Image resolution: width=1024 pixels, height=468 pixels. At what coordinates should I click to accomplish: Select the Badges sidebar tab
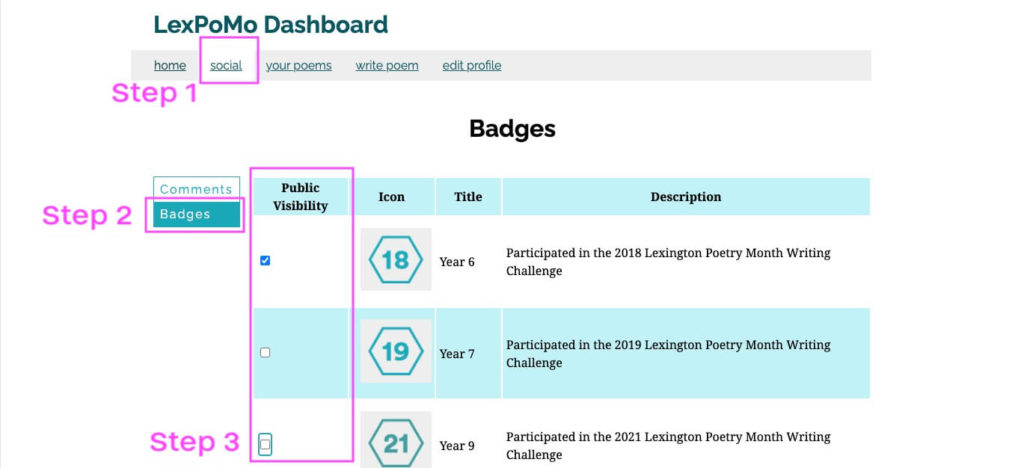(x=197, y=214)
